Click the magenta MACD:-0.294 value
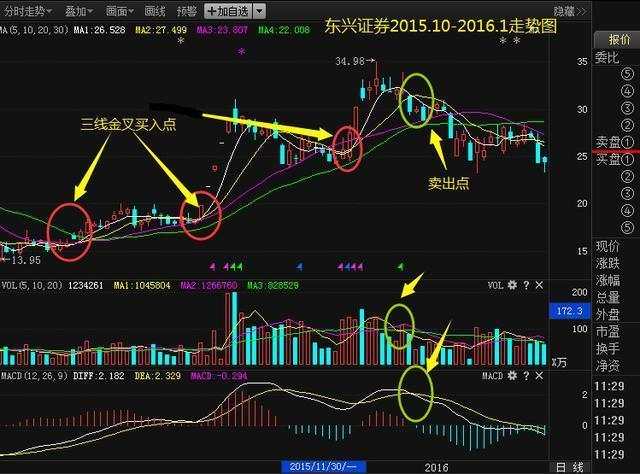The width and height of the screenshot is (640, 474). (219, 376)
